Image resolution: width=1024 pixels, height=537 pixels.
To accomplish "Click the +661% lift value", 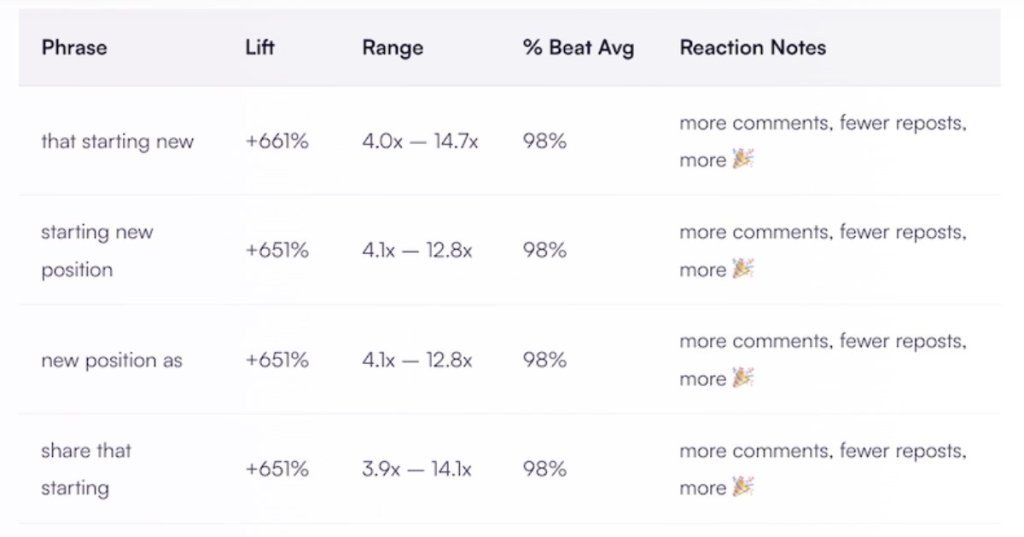I will 277,142.
